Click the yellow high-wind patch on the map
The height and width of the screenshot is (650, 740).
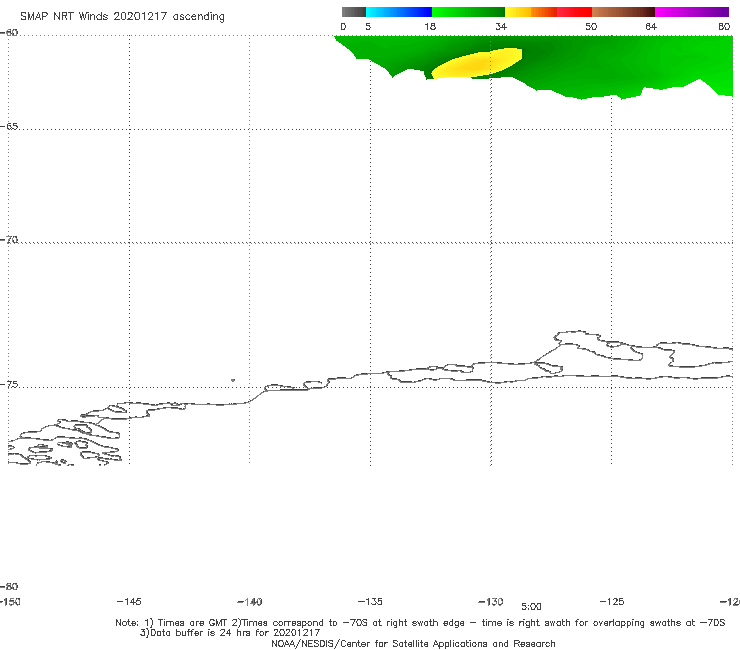(477, 63)
